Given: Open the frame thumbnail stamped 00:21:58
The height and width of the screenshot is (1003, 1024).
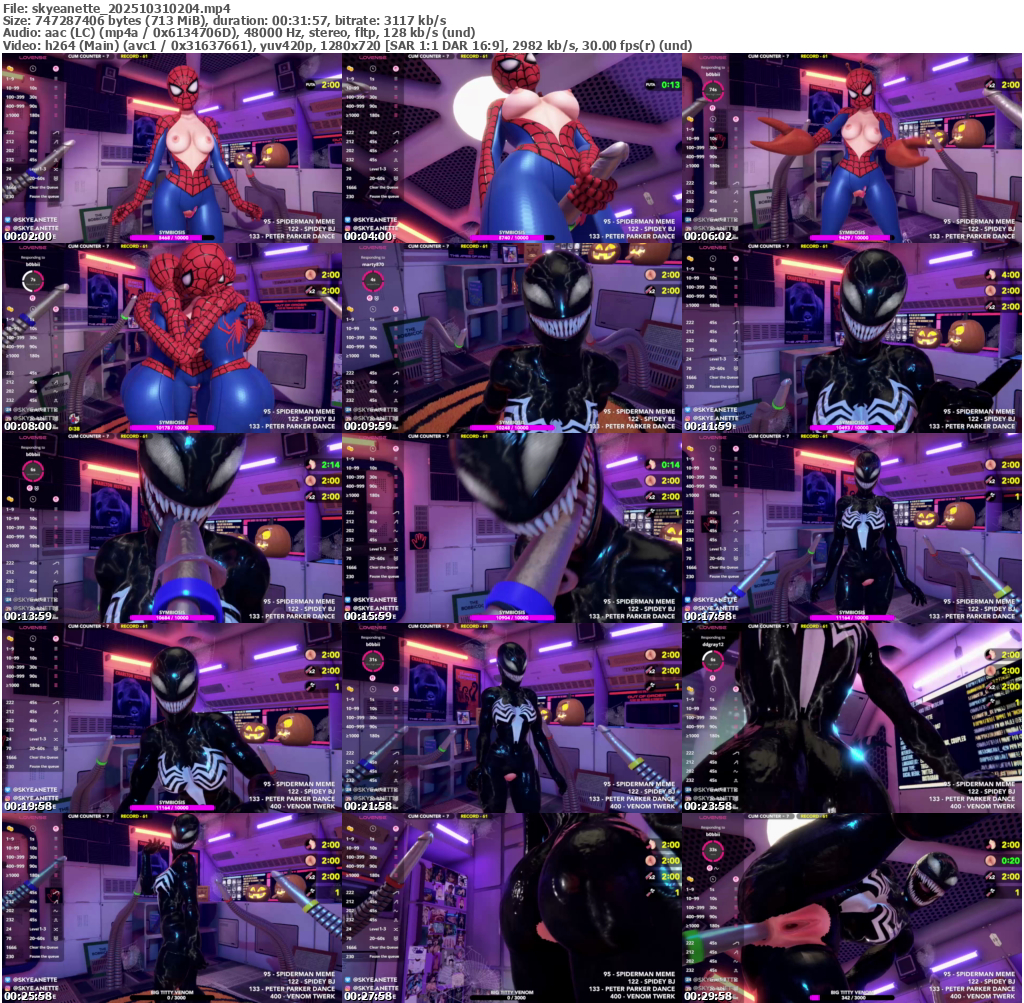Looking at the screenshot, I should pyautogui.click(x=512, y=718).
